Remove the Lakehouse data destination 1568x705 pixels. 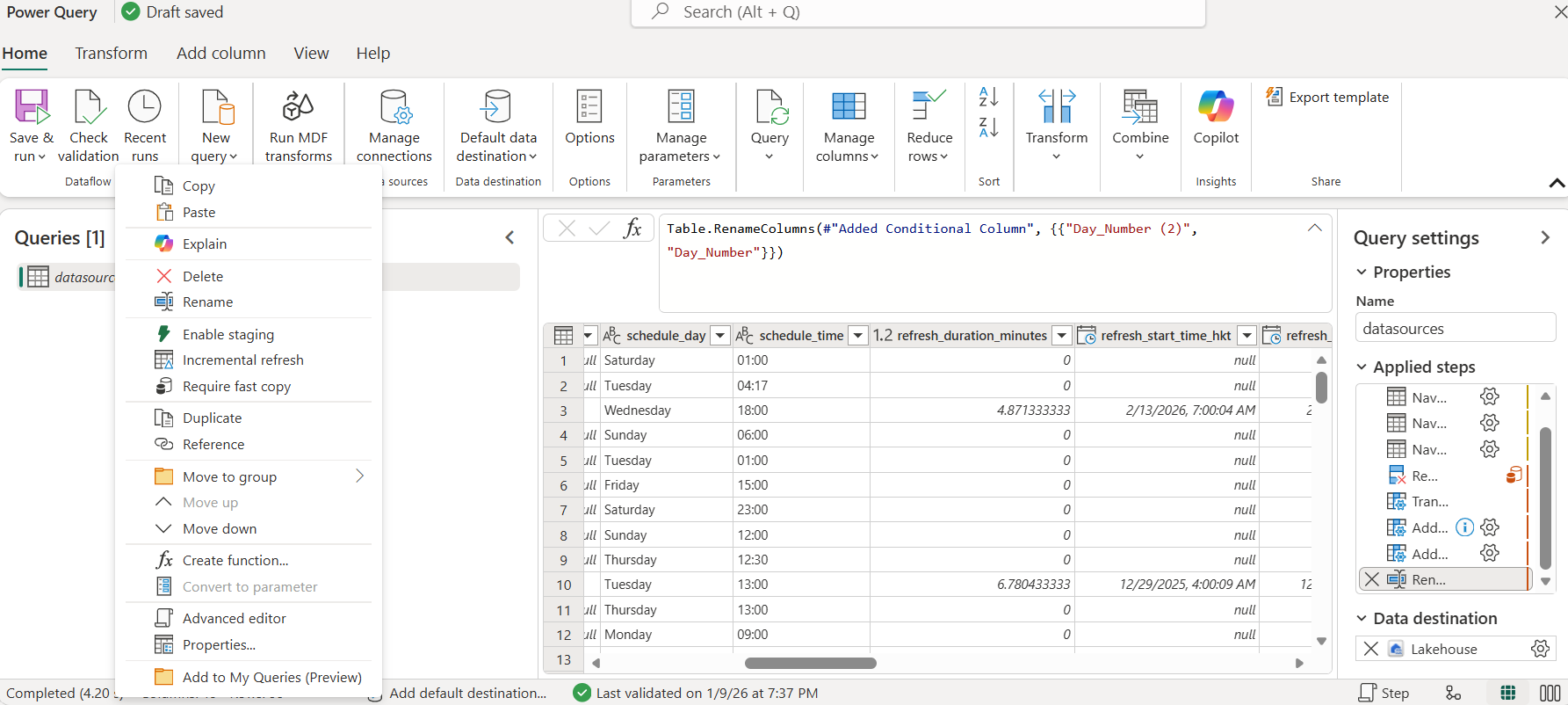click(1370, 649)
